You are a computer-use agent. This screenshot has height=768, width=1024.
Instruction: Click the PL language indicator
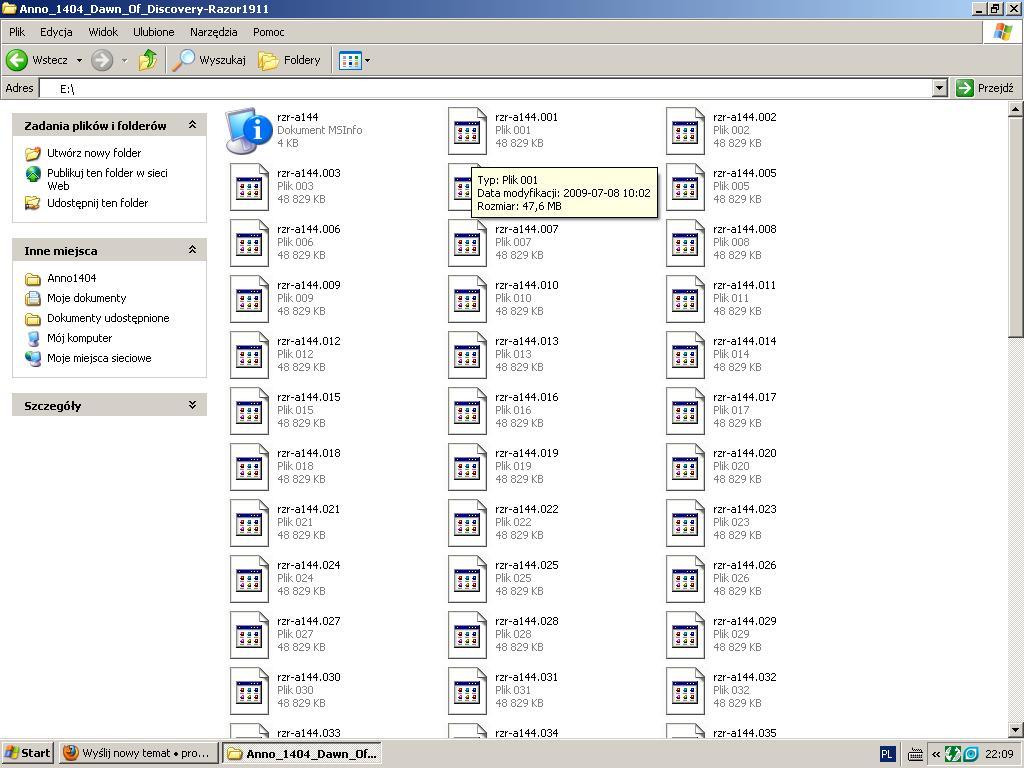(x=887, y=754)
